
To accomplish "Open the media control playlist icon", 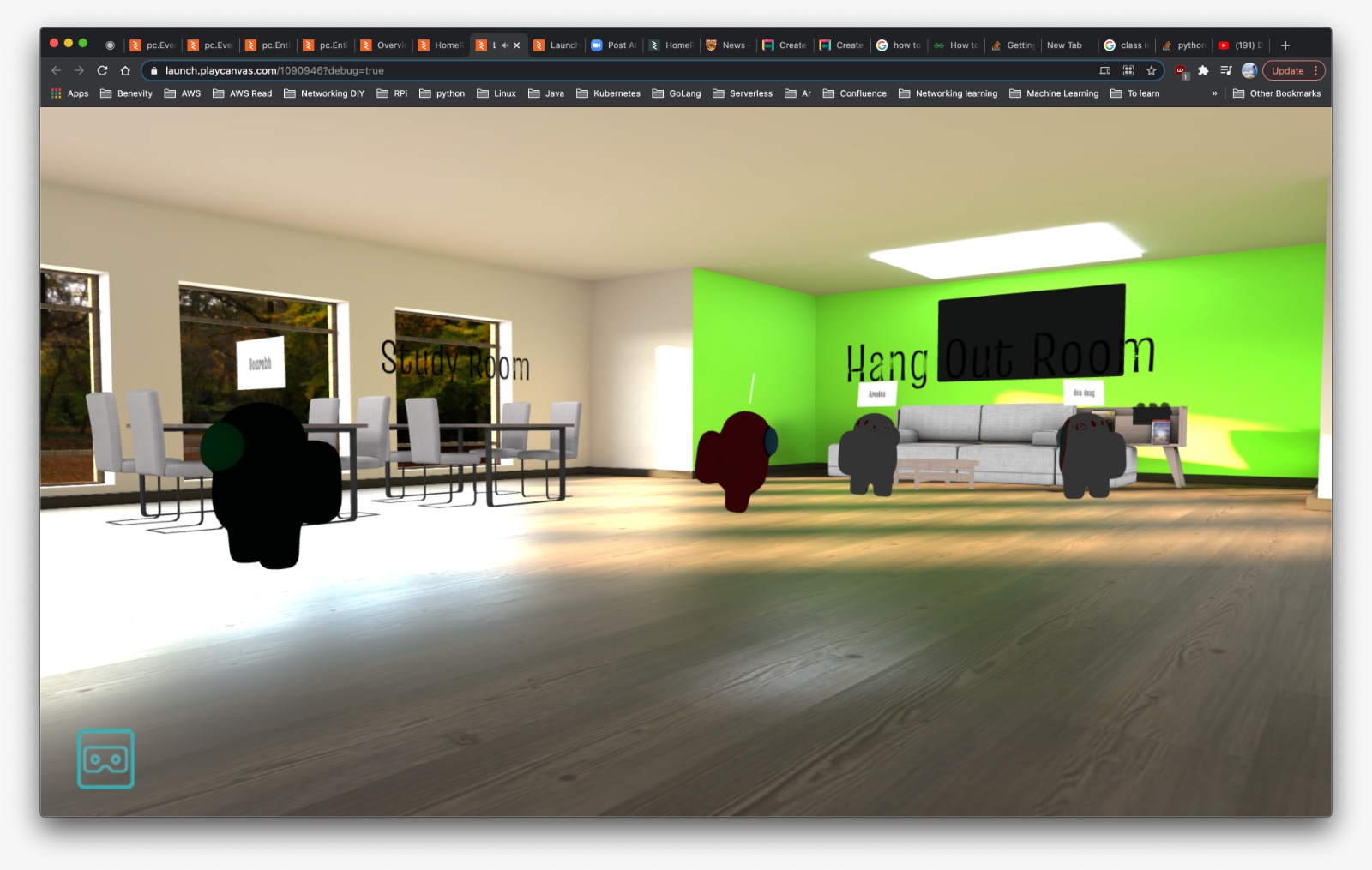I will coord(1226,70).
